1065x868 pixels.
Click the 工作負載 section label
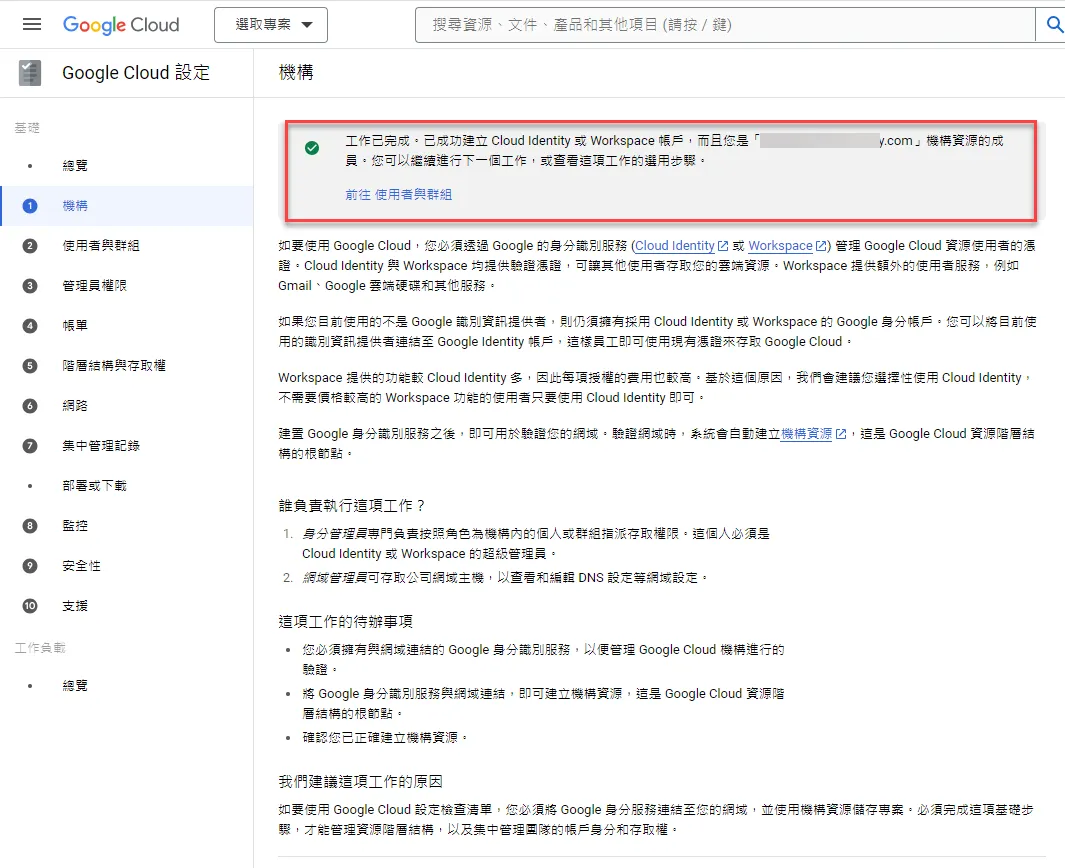coord(40,648)
